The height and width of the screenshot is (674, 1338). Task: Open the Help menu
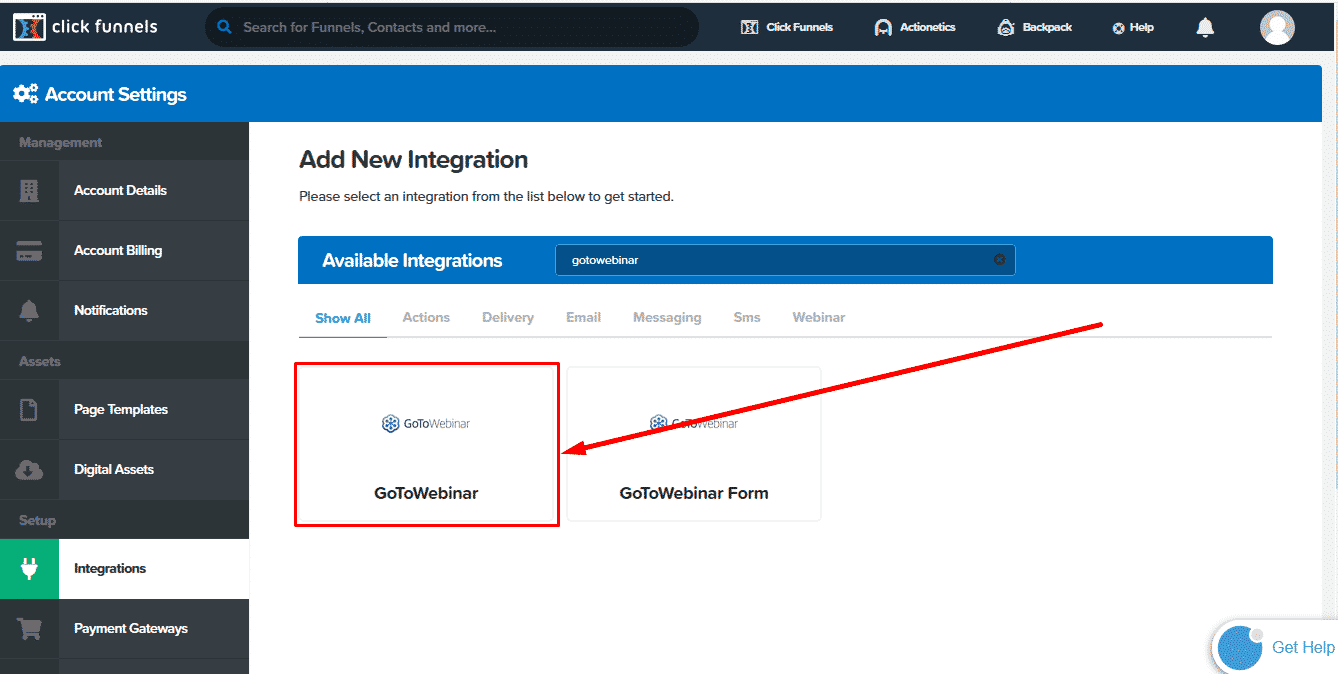pyautogui.click(x=1133, y=28)
